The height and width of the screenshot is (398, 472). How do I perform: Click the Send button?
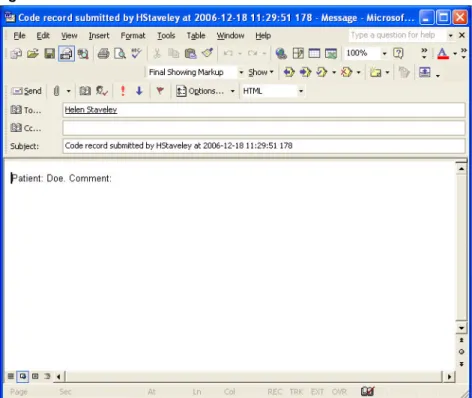26,91
